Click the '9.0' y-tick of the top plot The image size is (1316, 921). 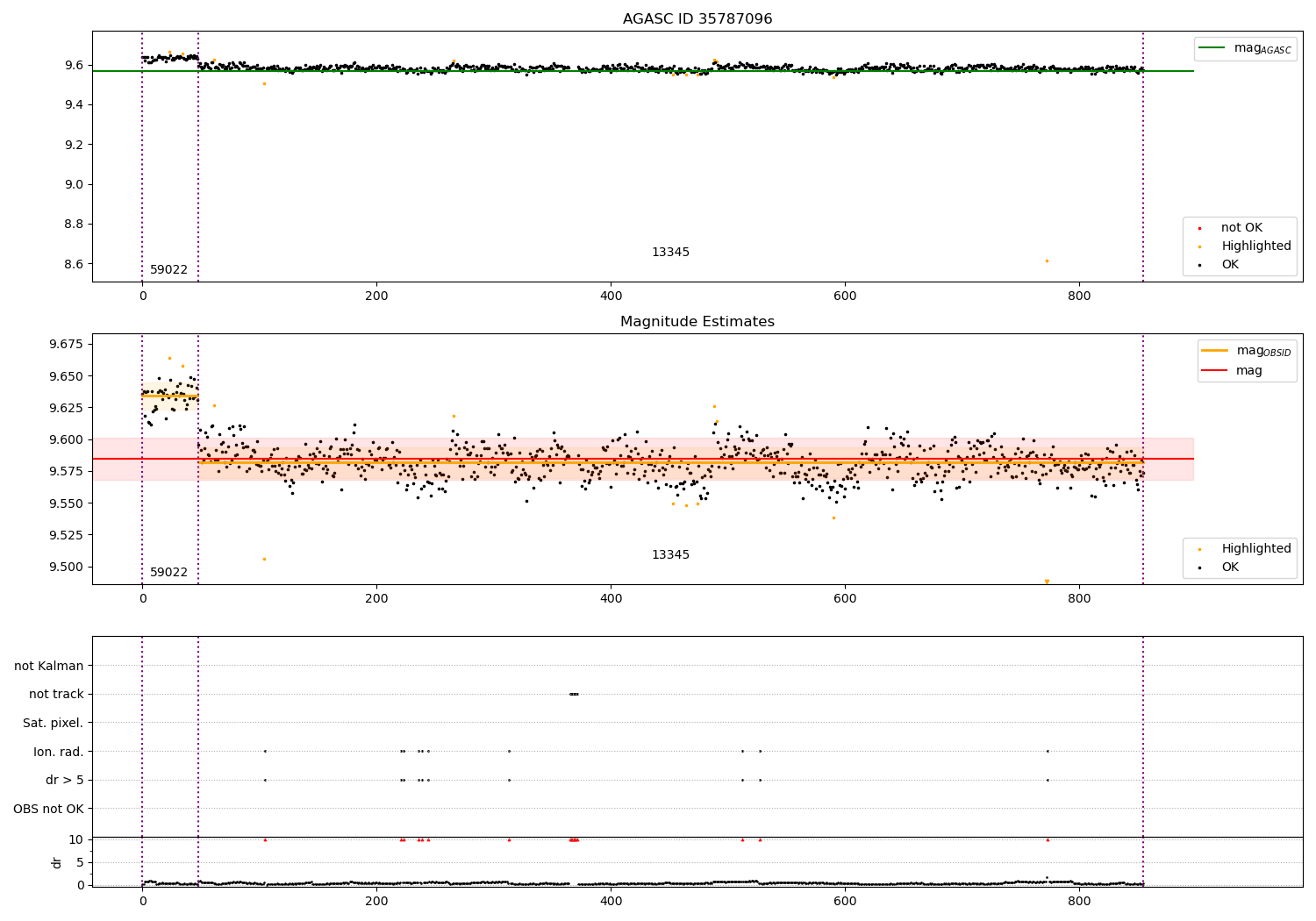[74, 185]
